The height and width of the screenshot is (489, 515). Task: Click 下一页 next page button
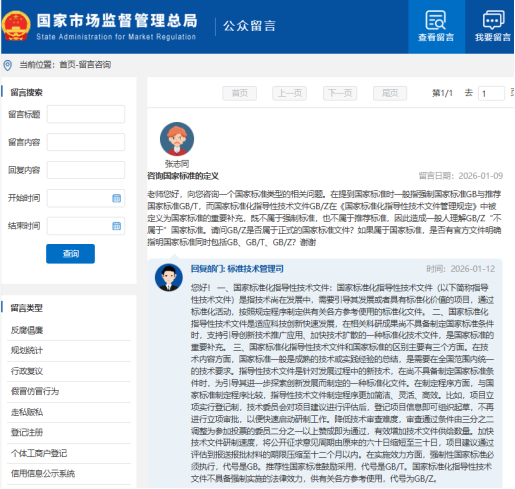(x=340, y=93)
